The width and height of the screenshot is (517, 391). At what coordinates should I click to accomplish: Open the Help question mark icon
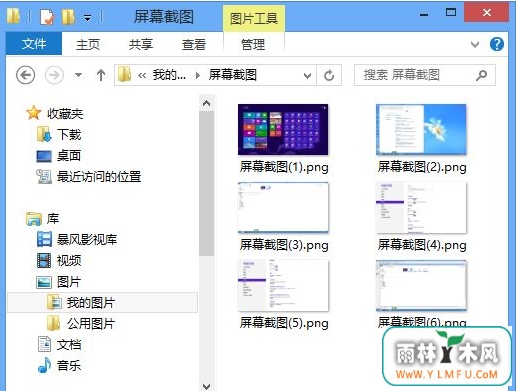(x=497, y=44)
